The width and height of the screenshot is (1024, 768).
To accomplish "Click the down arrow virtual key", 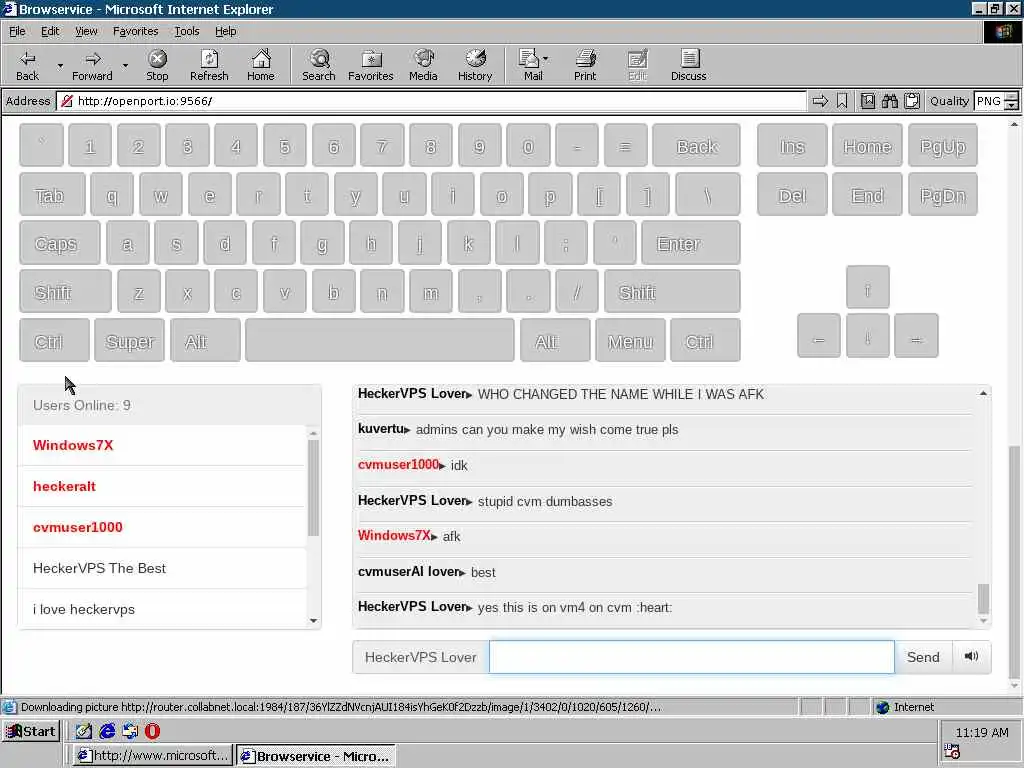I will pos(867,336).
